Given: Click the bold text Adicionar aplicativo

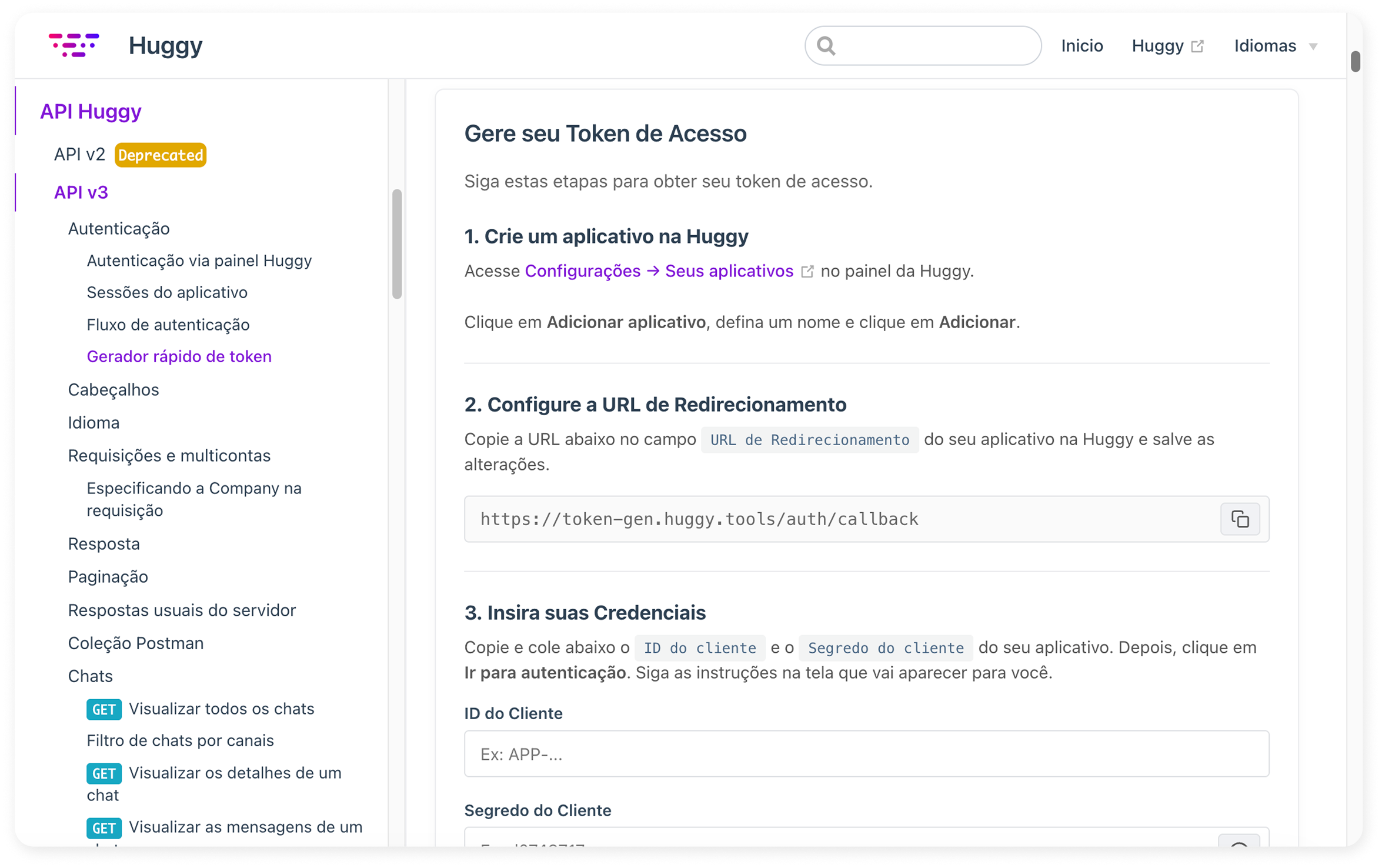Looking at the screenshot, I should [626, 322].
